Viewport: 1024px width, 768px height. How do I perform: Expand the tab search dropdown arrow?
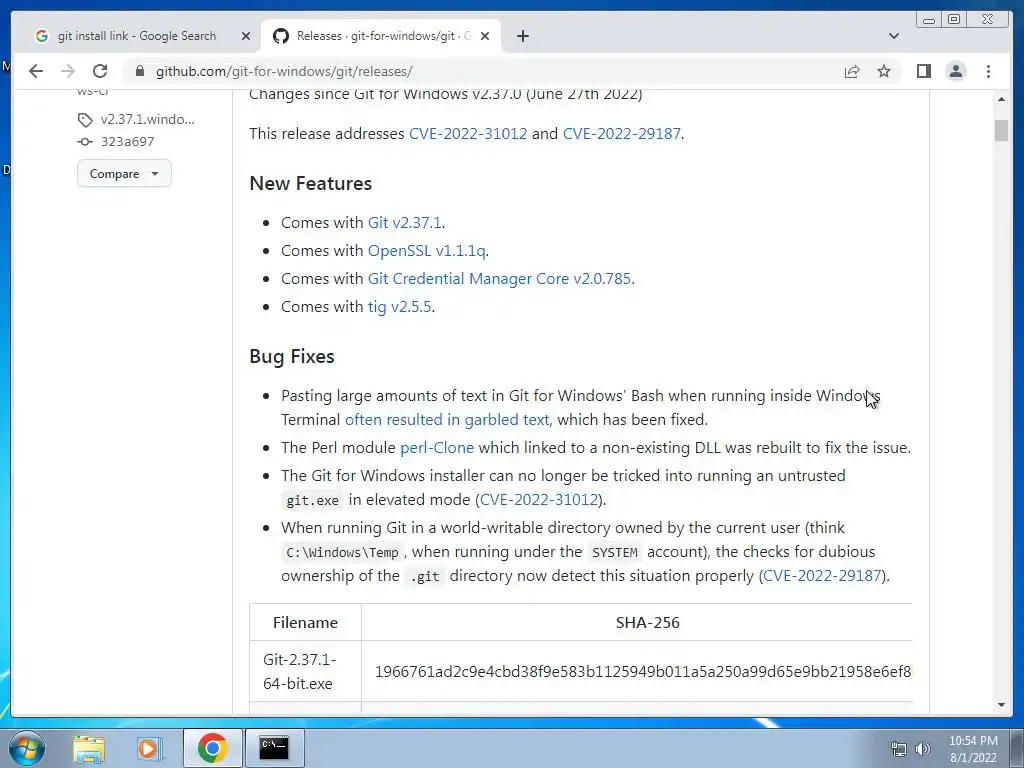tap(894, 36)
